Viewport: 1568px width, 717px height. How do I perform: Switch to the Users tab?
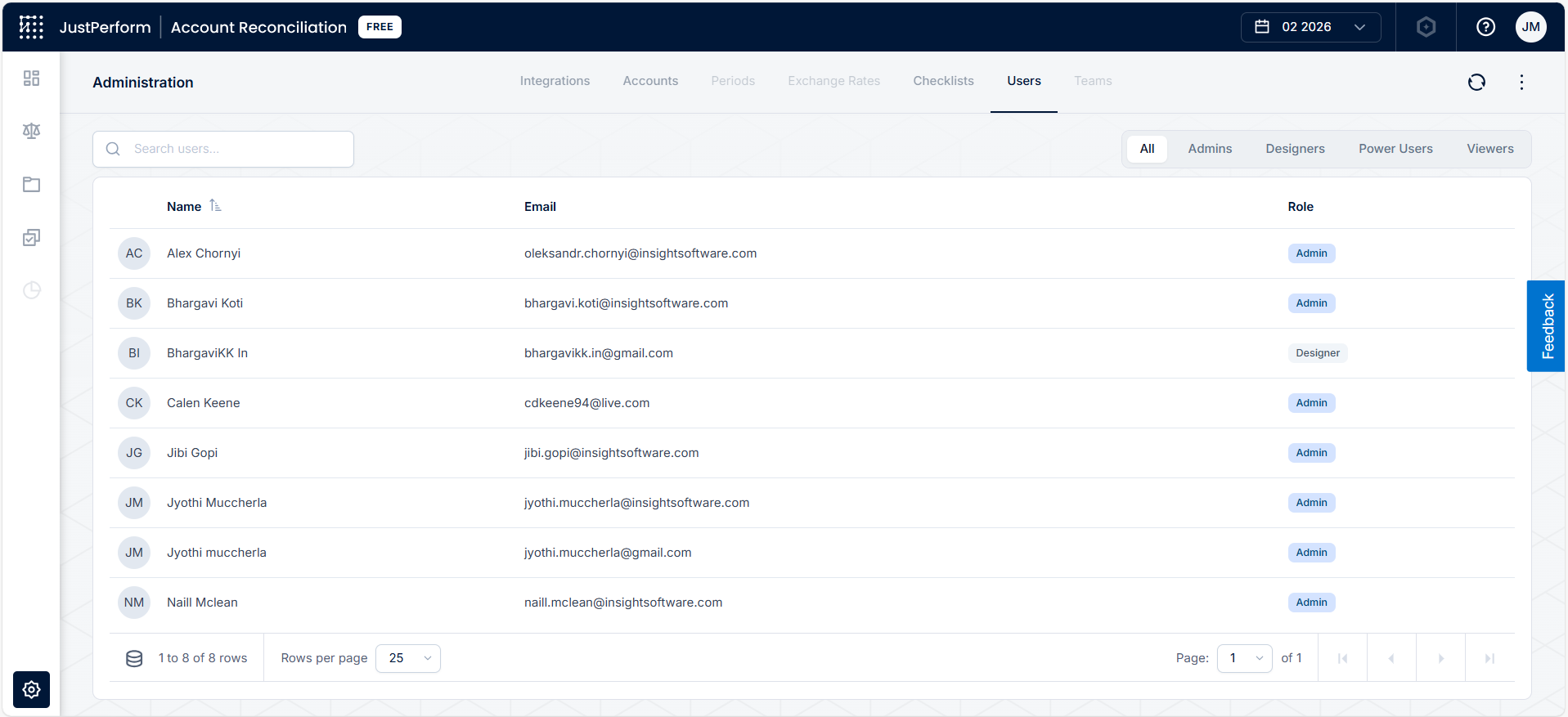(x=1024, y=81)
